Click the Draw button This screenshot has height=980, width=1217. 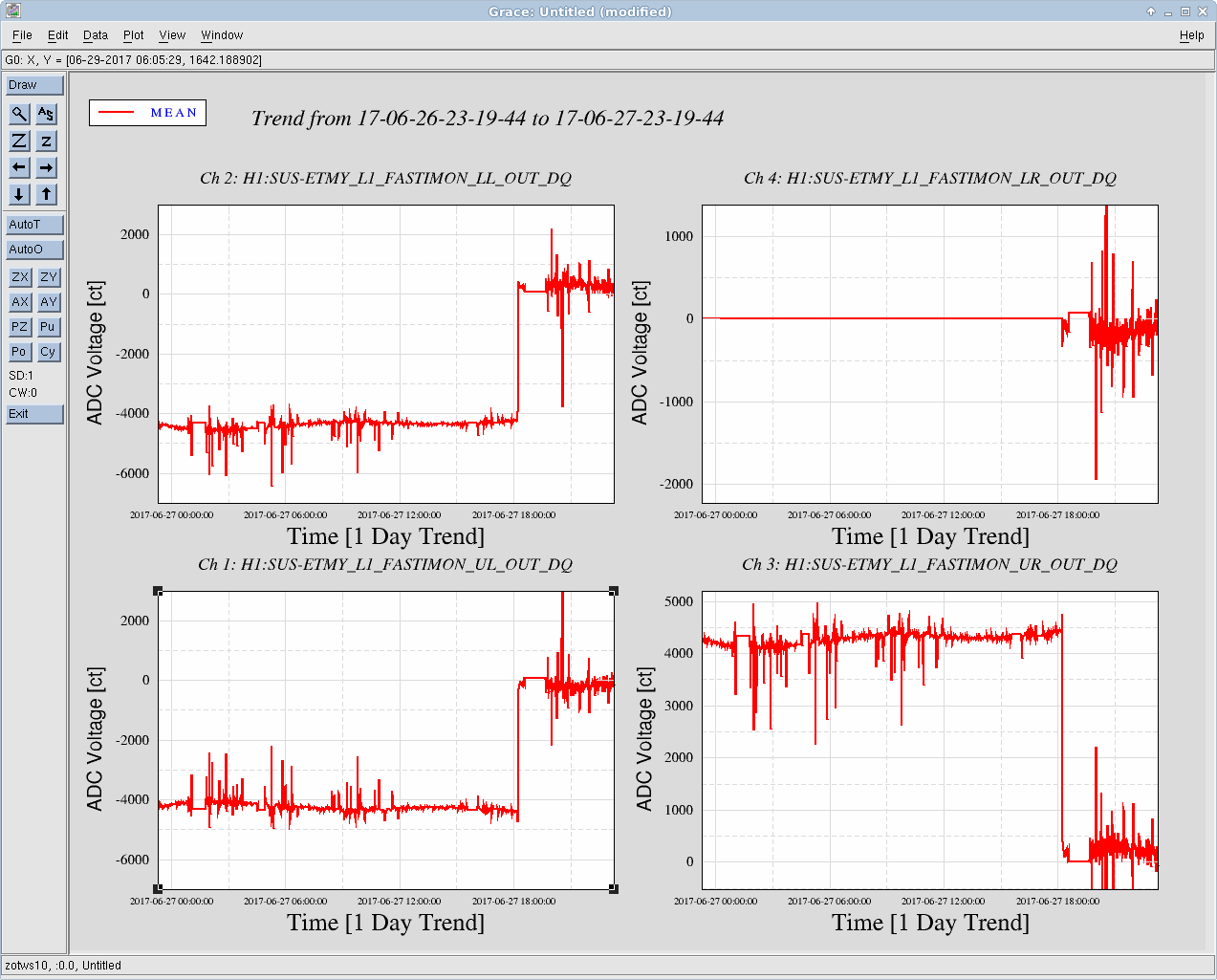[34, 85]
